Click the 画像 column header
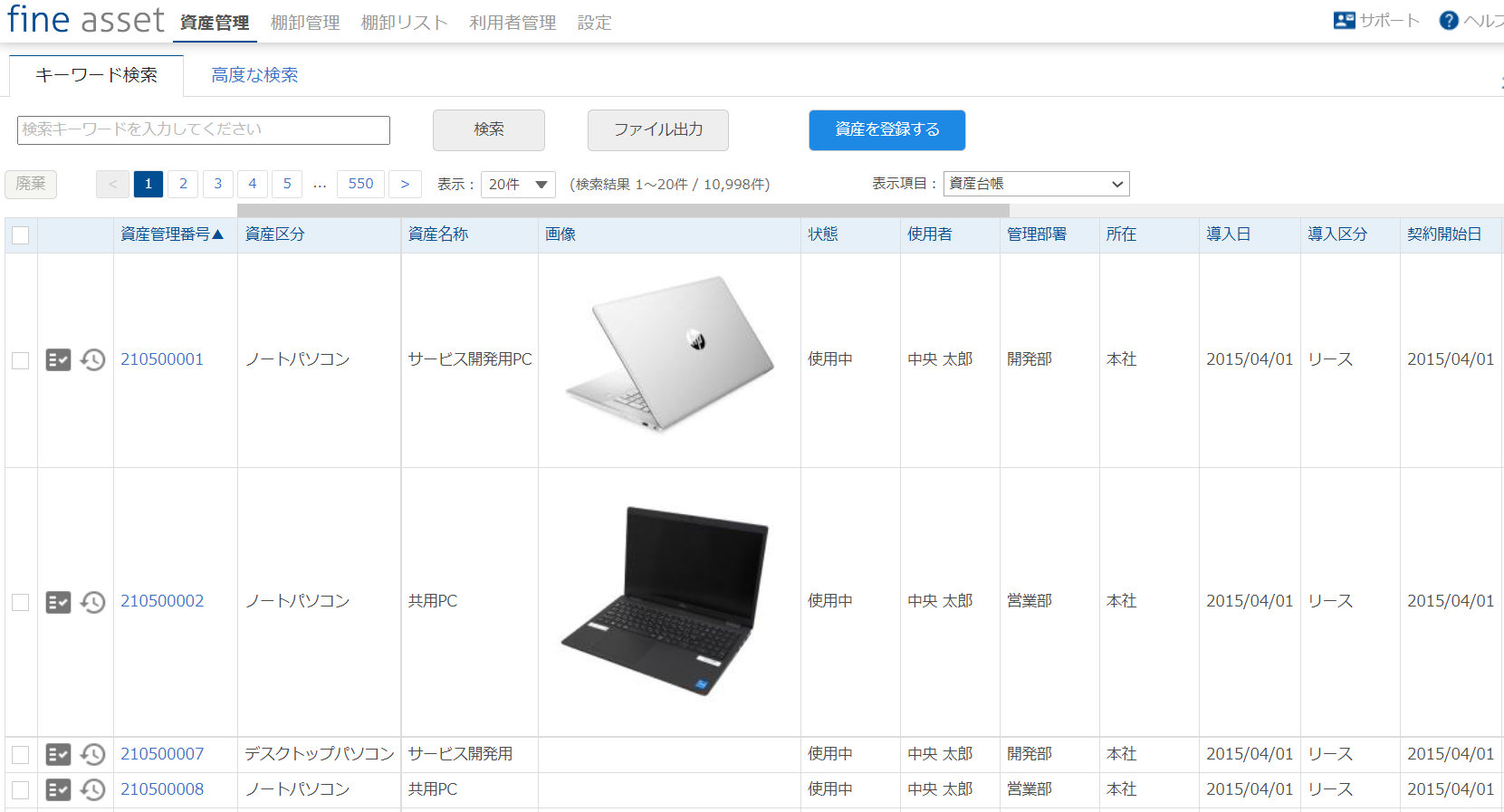This screenshot has width=1504, height=812. (x=560, y=234)
